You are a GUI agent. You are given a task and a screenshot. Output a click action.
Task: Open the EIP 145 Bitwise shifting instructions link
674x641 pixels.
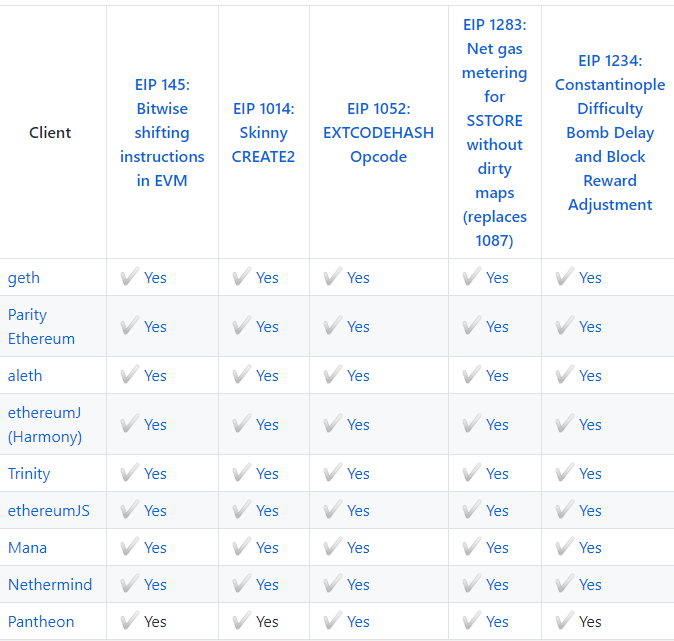tap(162, 132)
